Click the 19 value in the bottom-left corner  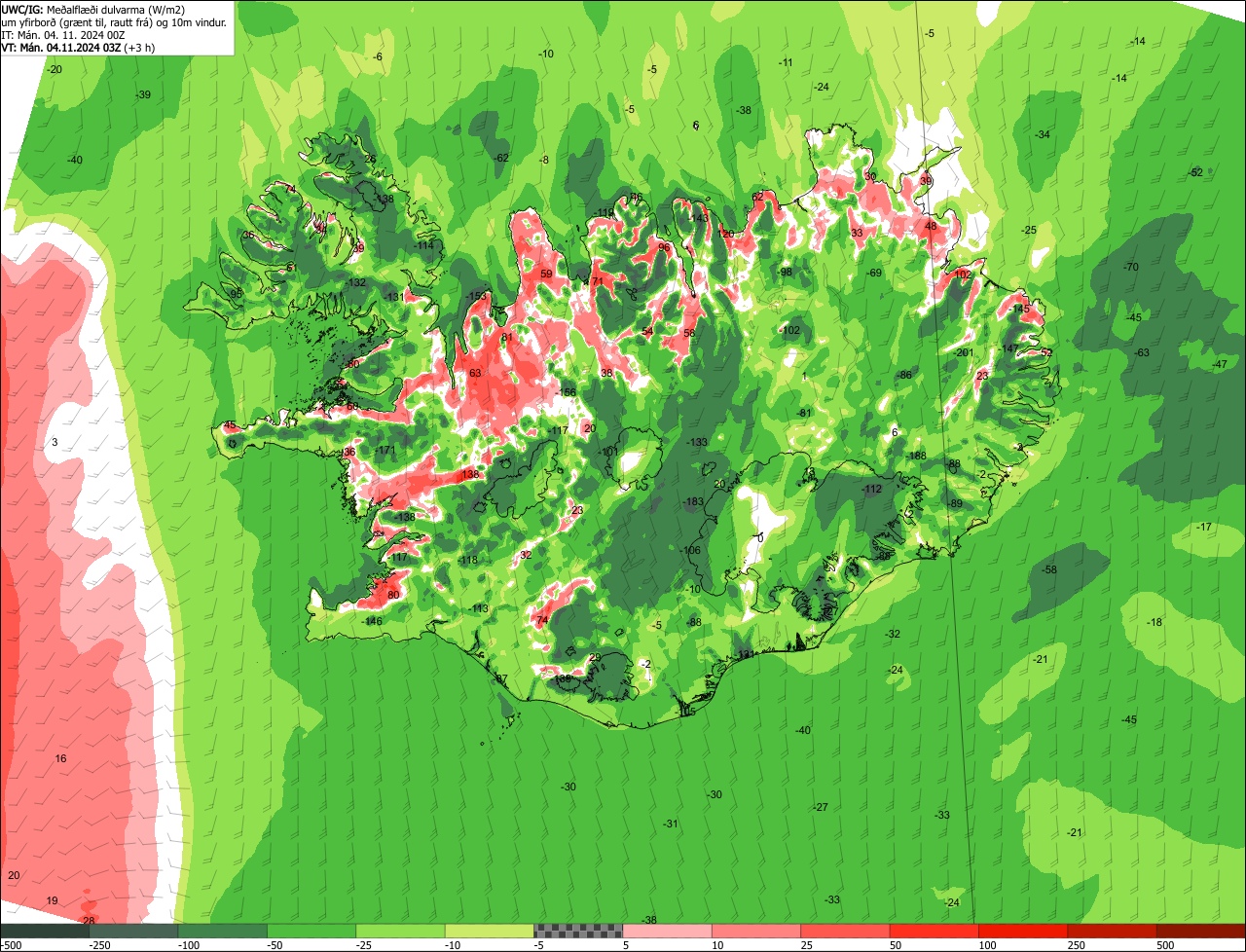click(x=53, y=900)
